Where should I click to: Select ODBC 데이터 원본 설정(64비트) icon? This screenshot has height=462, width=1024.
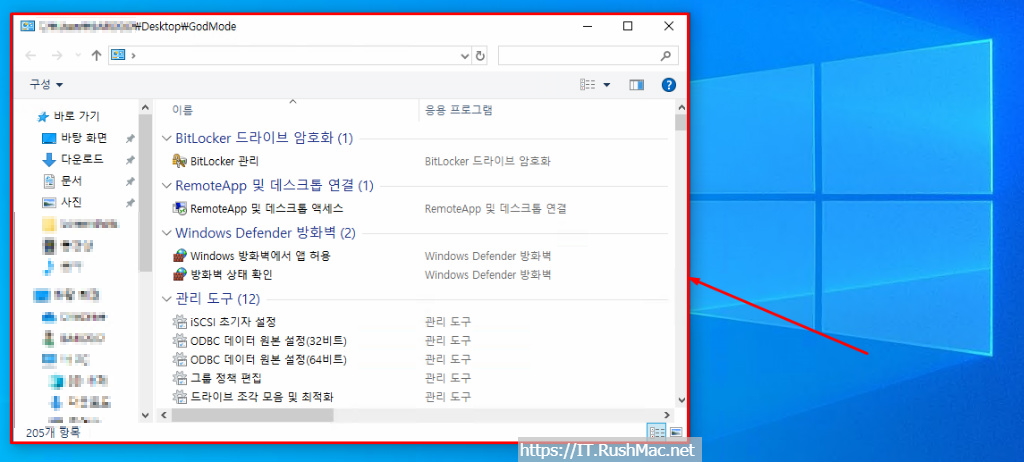180,359
